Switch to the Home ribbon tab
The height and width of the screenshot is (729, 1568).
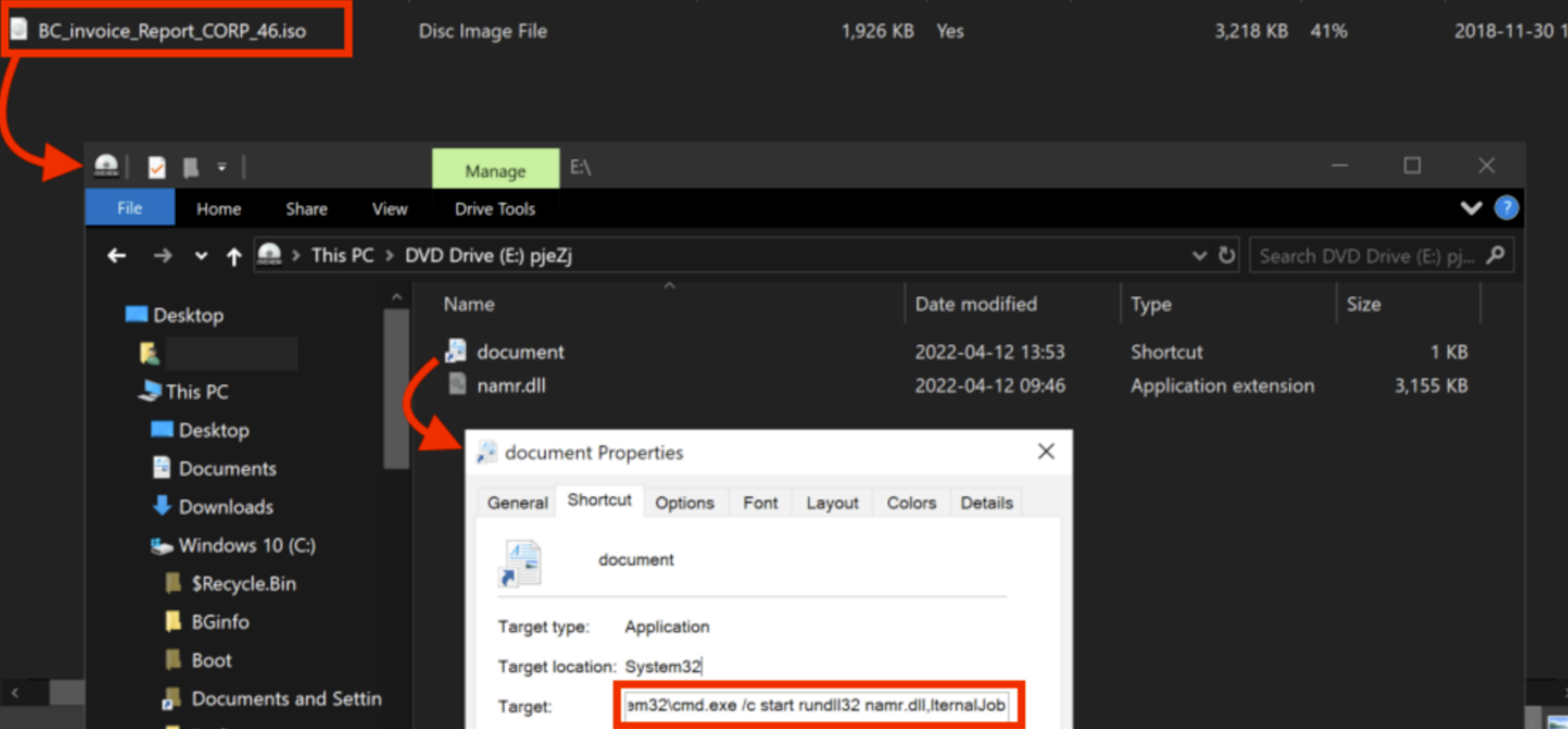[219, 209]
